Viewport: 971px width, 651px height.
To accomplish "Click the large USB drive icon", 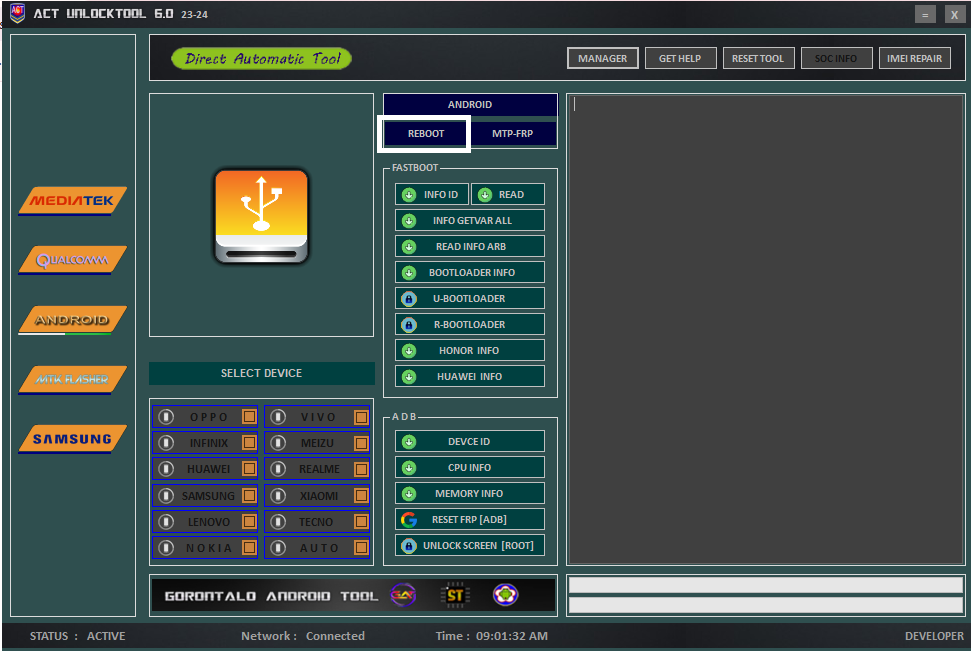I will pos(261,216).
